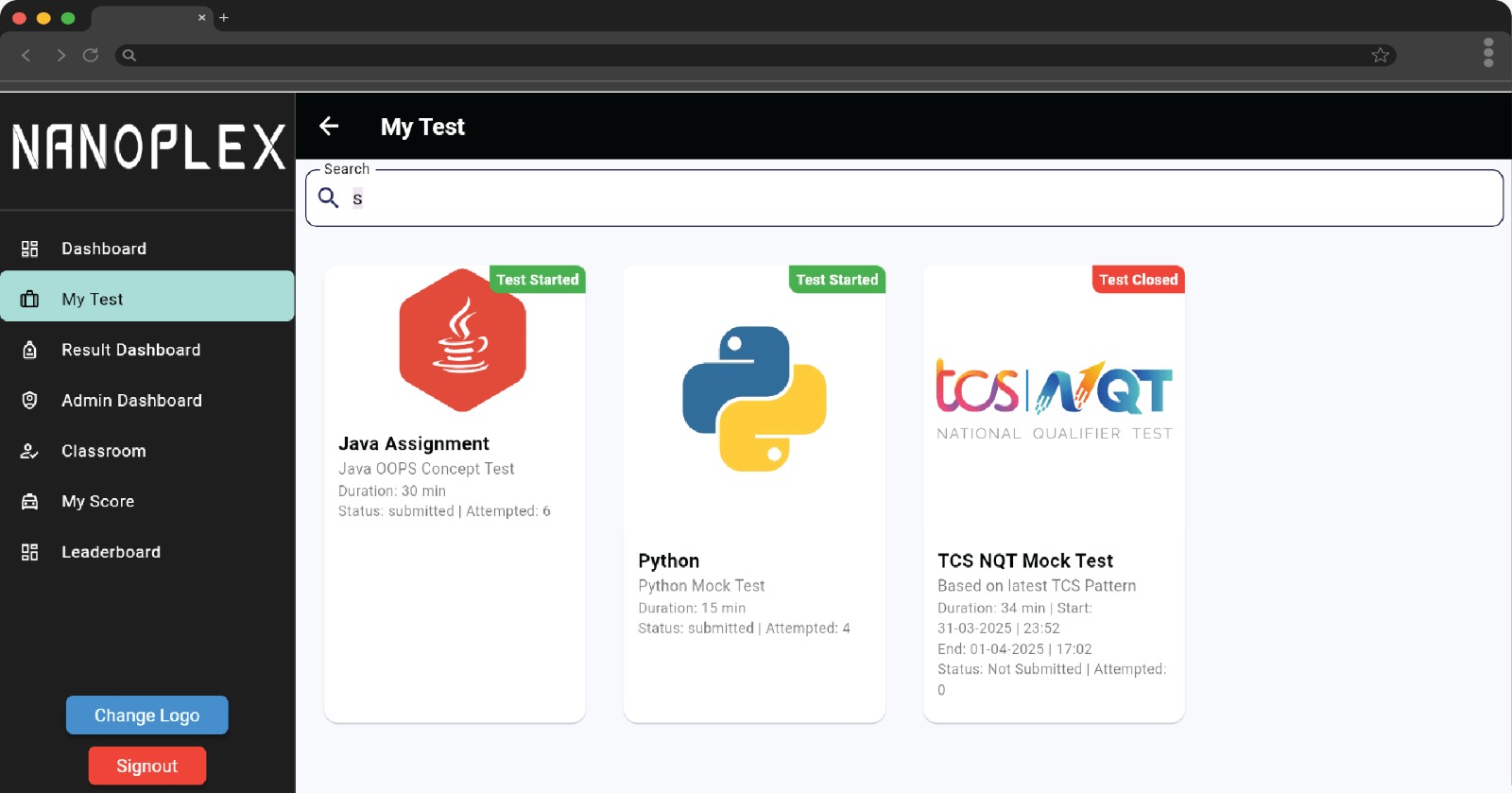Click the Java logo on Java Assignment card

coord(462,340)
